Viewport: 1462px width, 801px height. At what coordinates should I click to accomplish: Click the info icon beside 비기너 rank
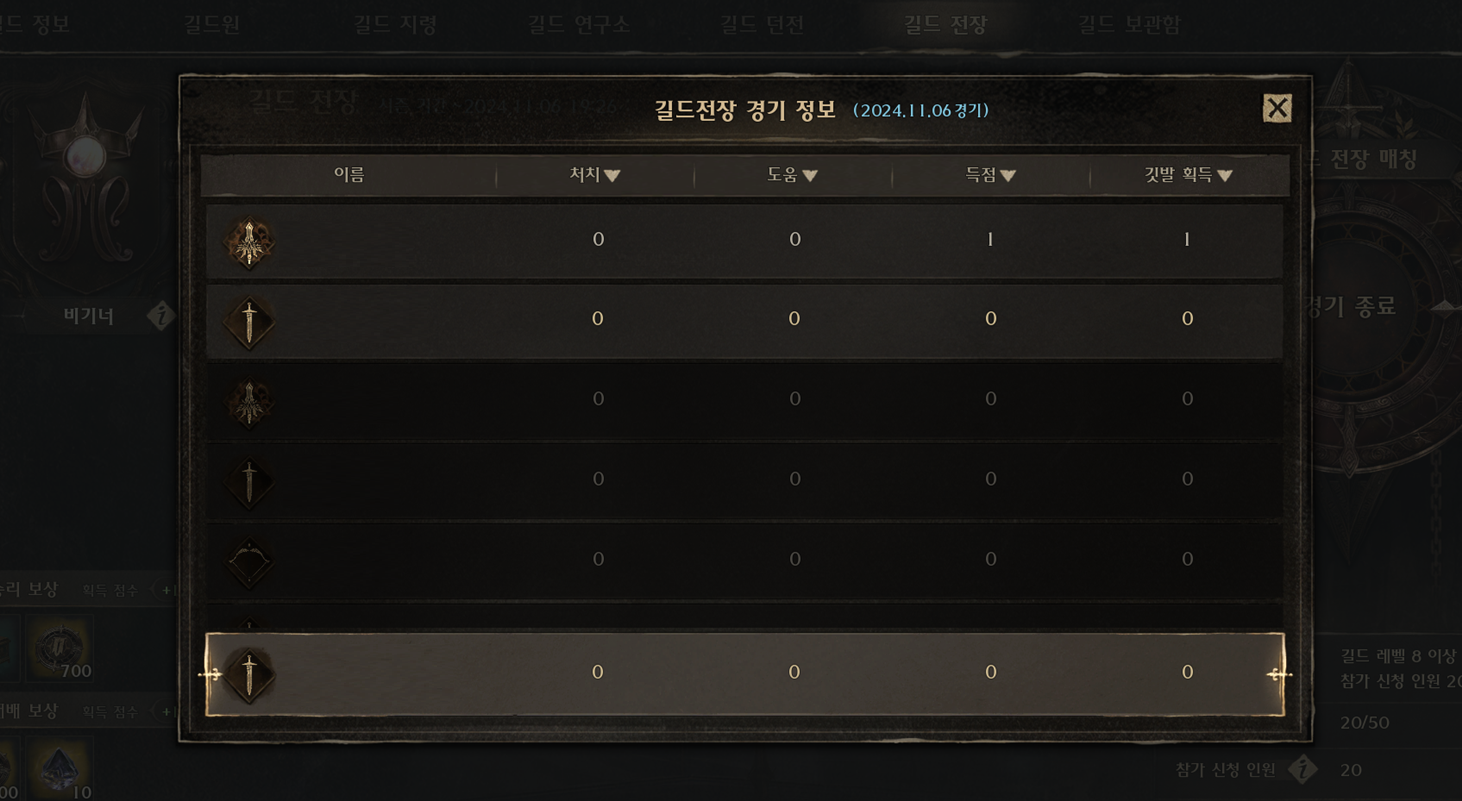click(x=161, y=316)
